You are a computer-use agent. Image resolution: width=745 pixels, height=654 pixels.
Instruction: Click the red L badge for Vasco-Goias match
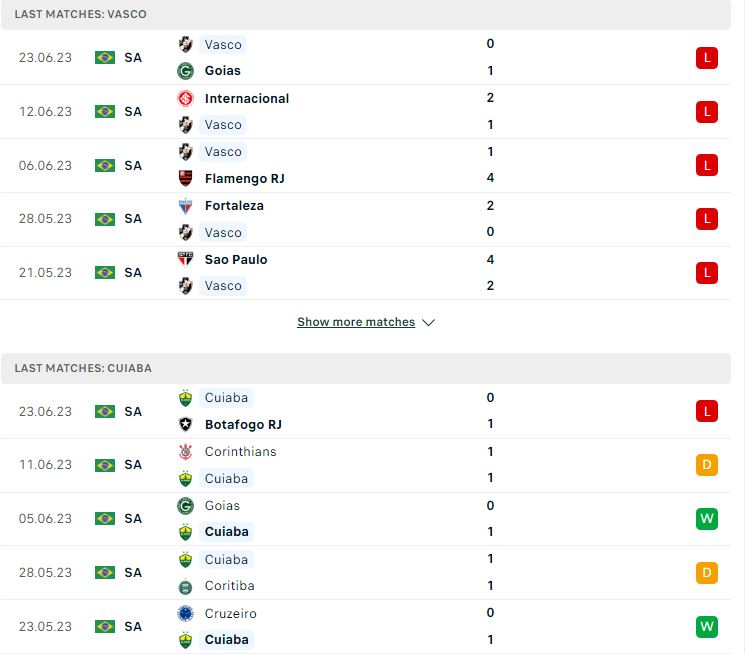click(x=707, y=58)
